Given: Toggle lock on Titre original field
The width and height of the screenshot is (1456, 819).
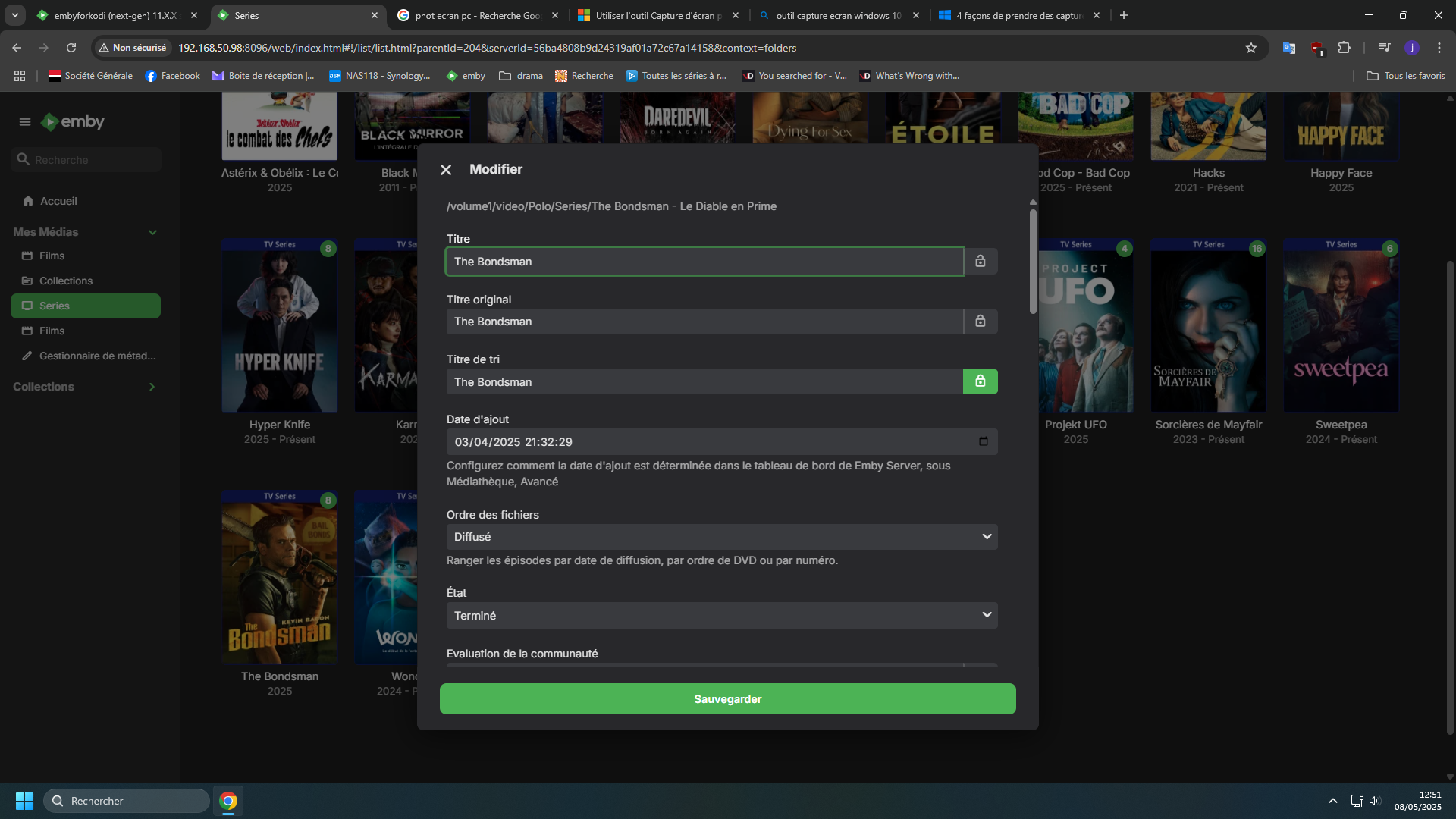Looking at the screenshot, I should (x=981, y=322).
